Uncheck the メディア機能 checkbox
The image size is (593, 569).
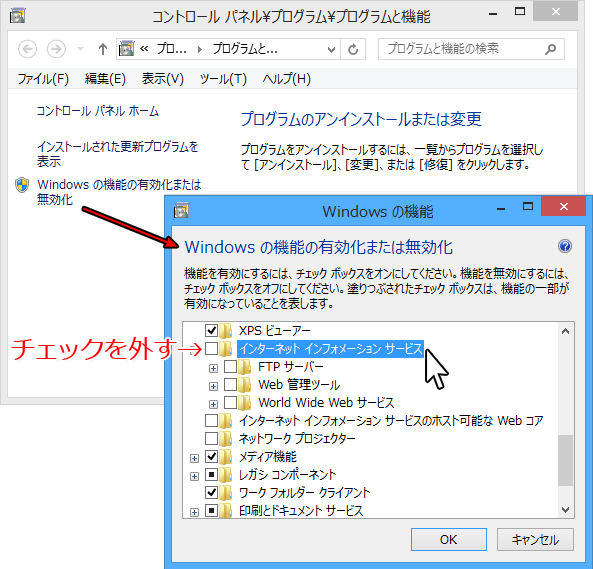pos(211,457)
